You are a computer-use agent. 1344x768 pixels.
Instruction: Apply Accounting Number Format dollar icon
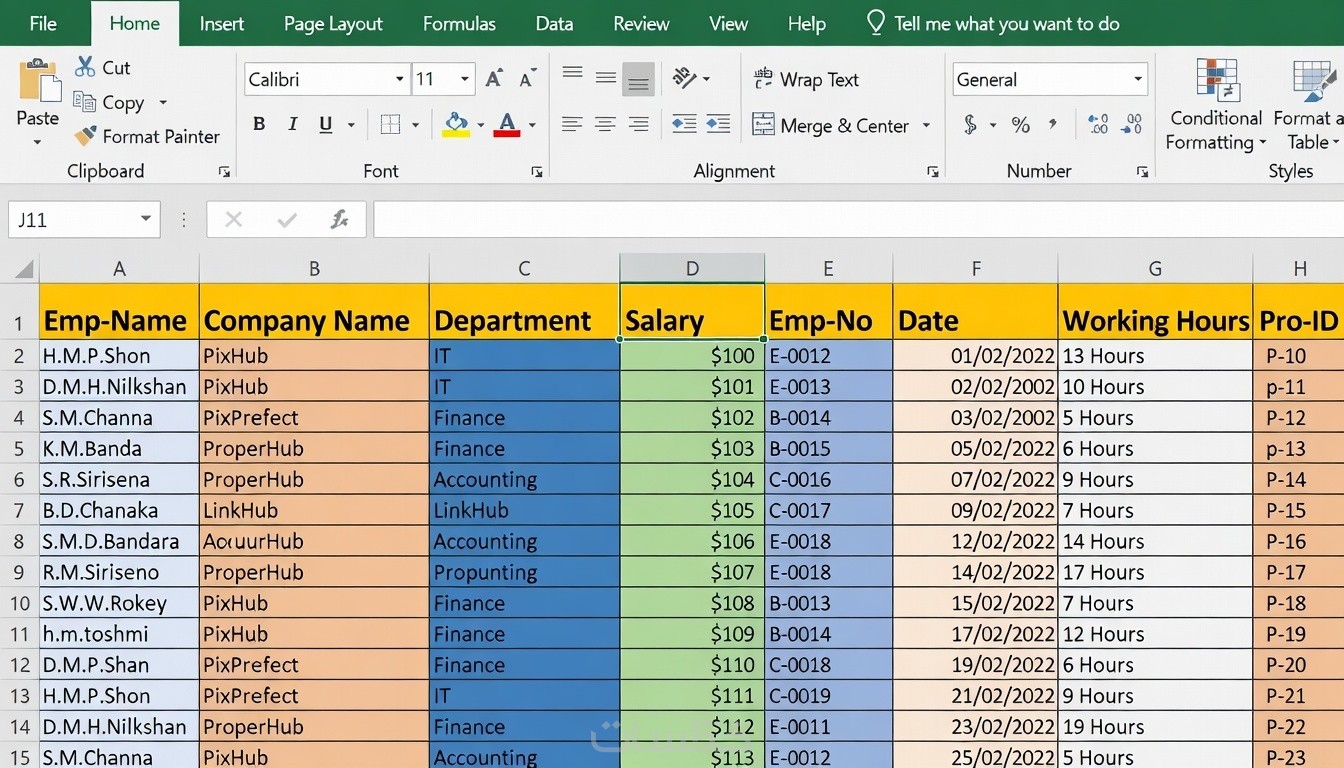970,125
